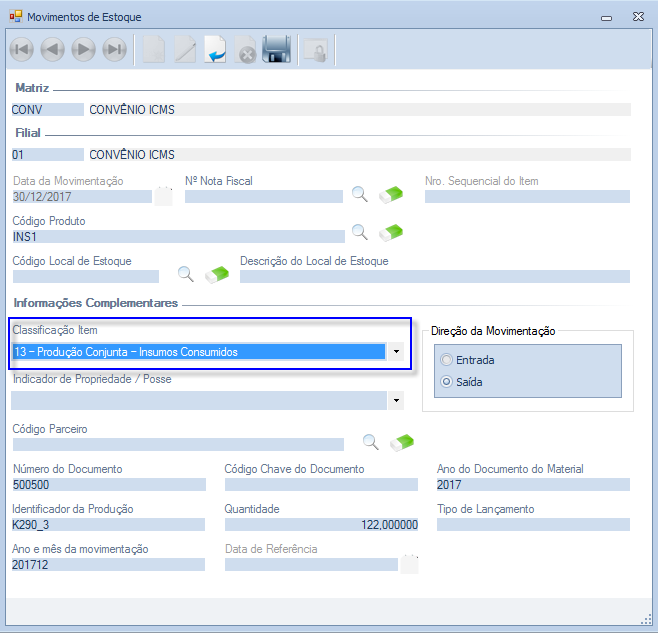Viewport: 658px width, 633px height.
Task: Click the Número do Documento field
Action: (108, 485)
